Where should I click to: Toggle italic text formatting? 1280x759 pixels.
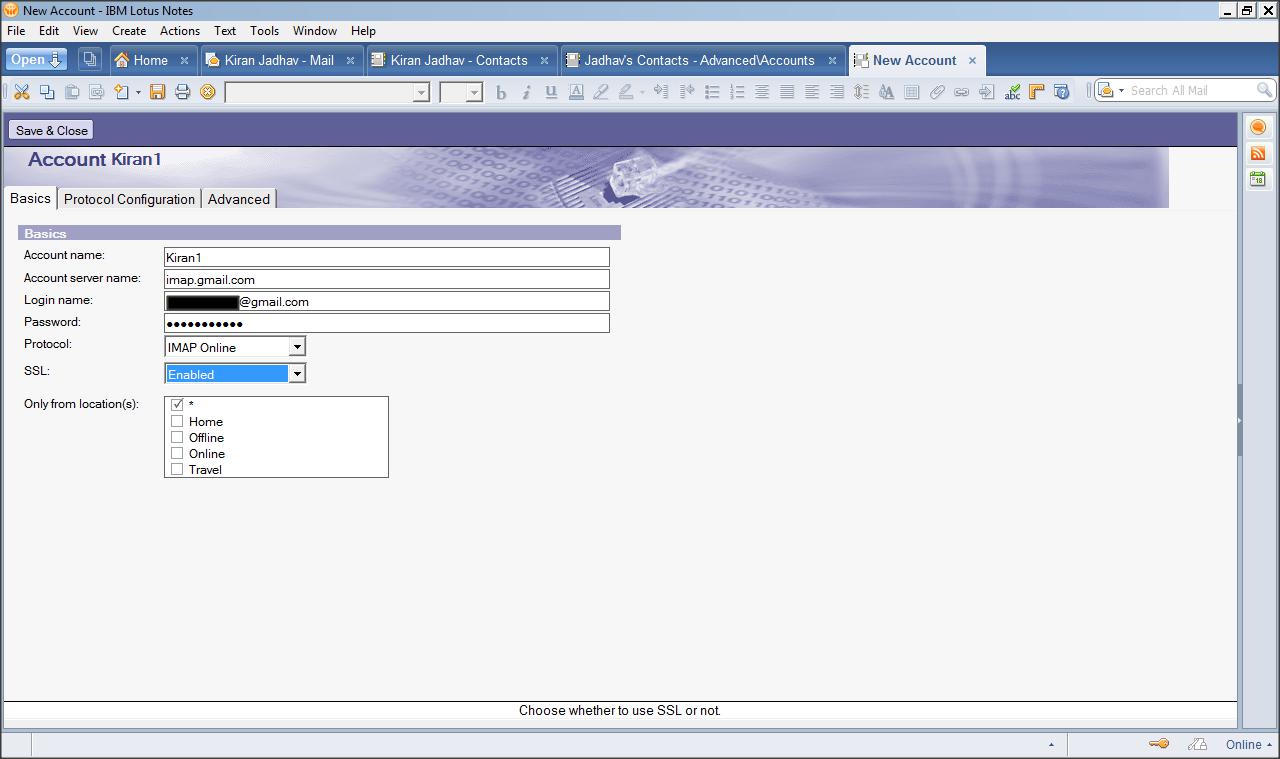(x=526, y=92)
